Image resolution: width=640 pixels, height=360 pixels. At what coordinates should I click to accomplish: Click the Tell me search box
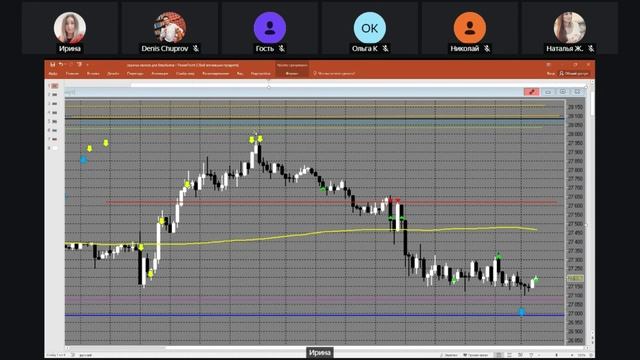click(334, 73)
